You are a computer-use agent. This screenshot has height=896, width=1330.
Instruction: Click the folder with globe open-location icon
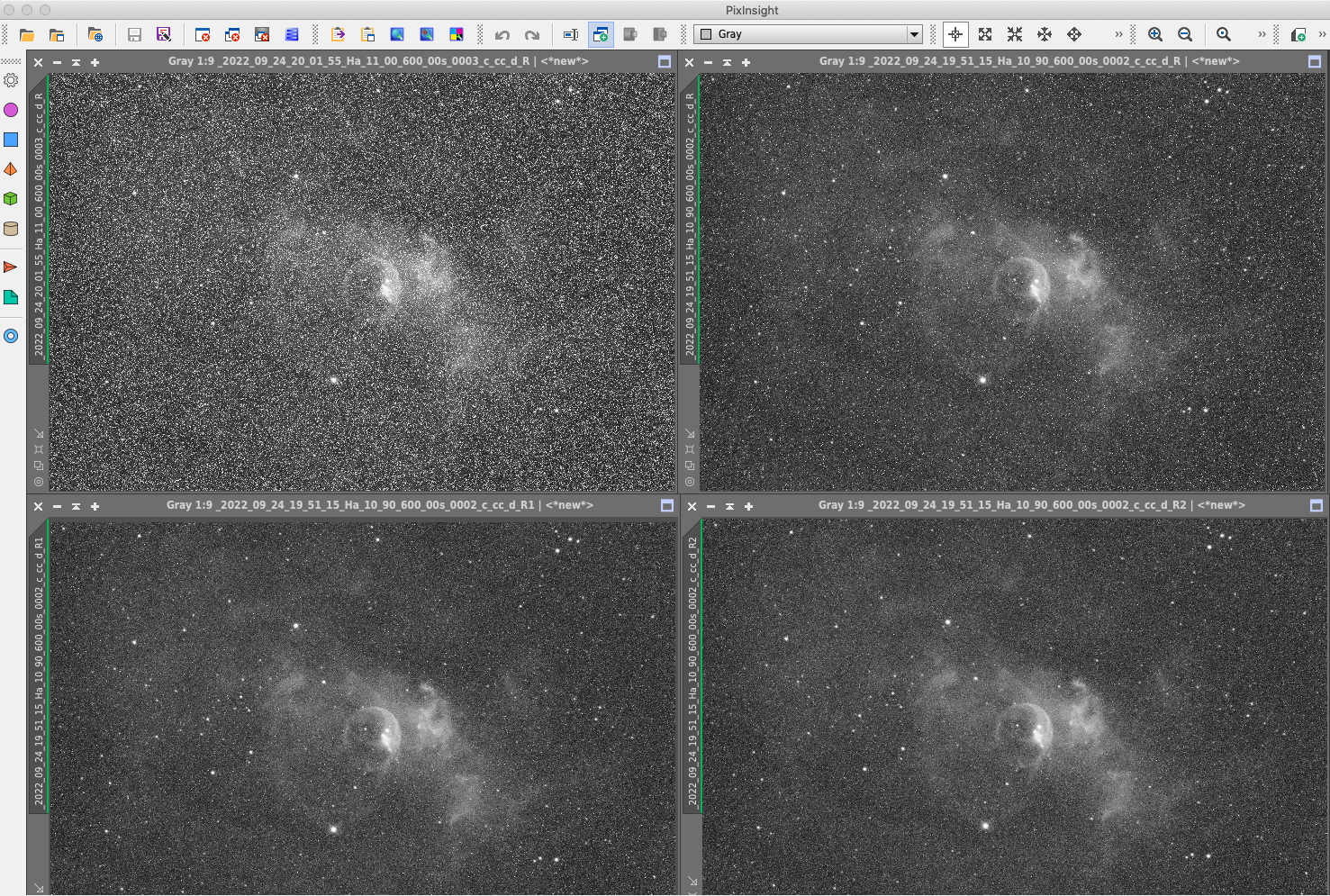coord(95,35)
